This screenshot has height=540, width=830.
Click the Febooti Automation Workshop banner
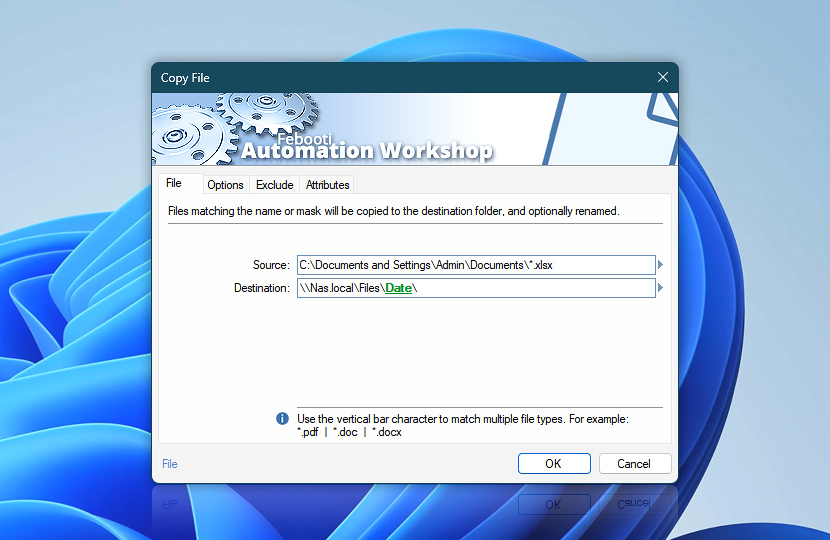pos(414,129)
